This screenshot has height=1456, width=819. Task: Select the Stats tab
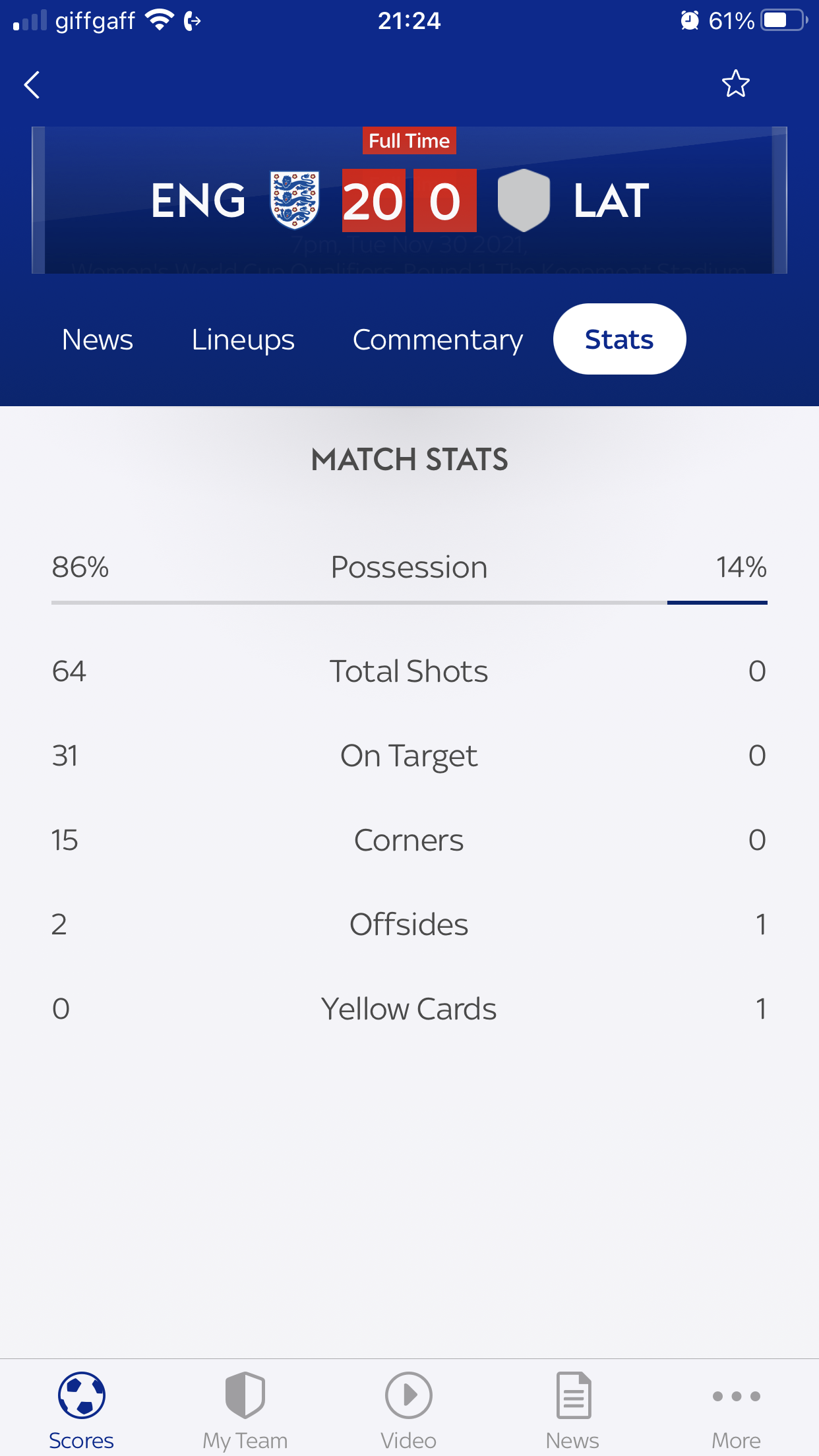pyautogui.click(x=619, y=340)
